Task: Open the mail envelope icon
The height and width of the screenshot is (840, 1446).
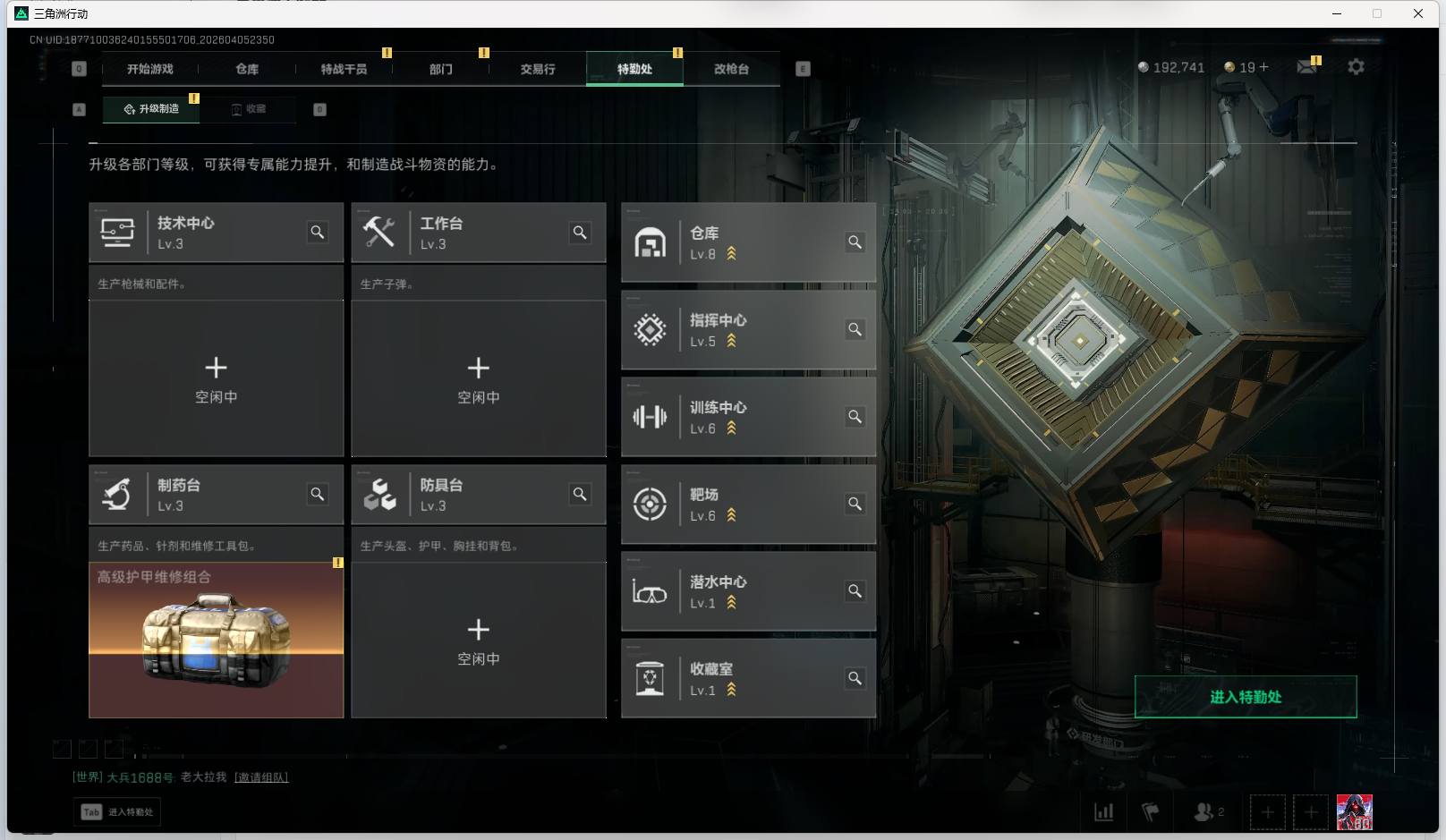Action: (x=1306, y=67)
